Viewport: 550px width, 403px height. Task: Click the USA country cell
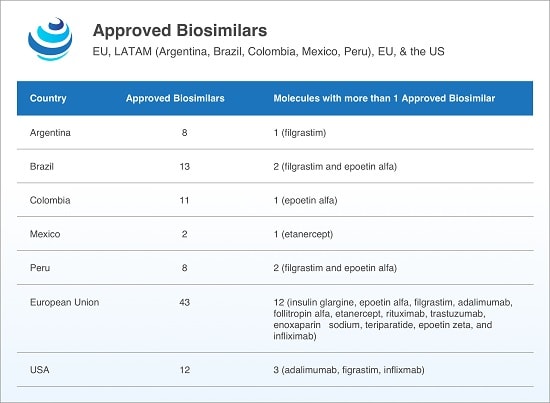click(x=40, y=370)
